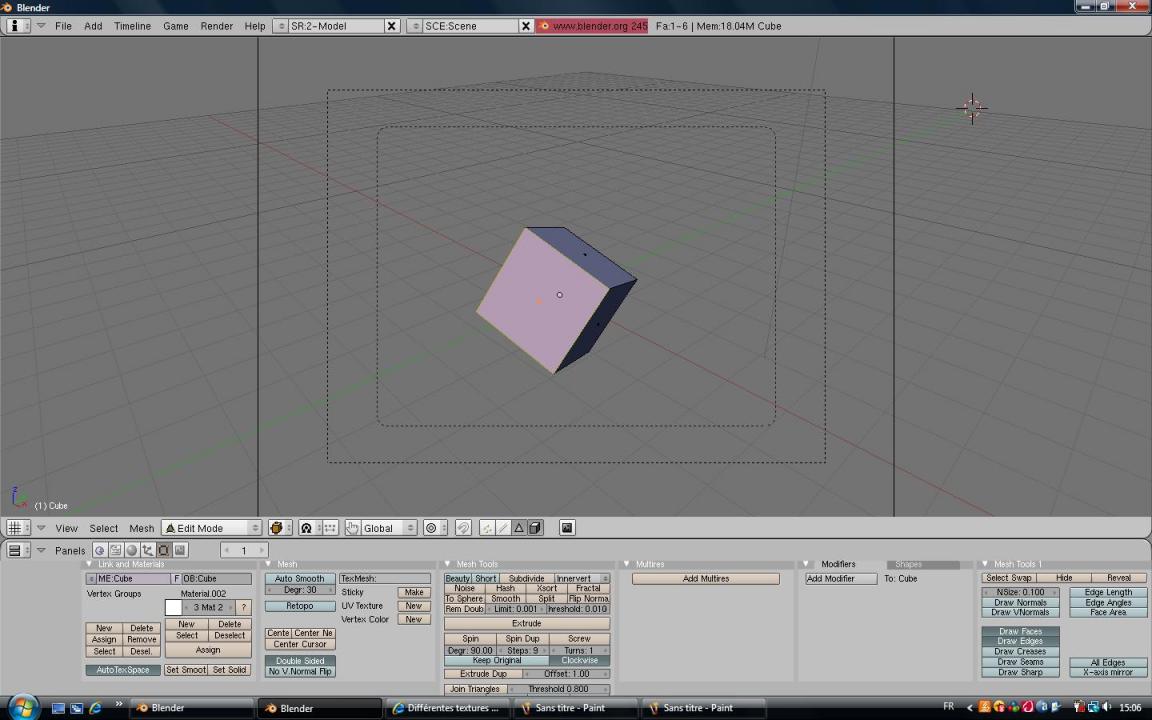Open the Global transform orientation dropdown

pyautogui.click(x=378, y=528)
